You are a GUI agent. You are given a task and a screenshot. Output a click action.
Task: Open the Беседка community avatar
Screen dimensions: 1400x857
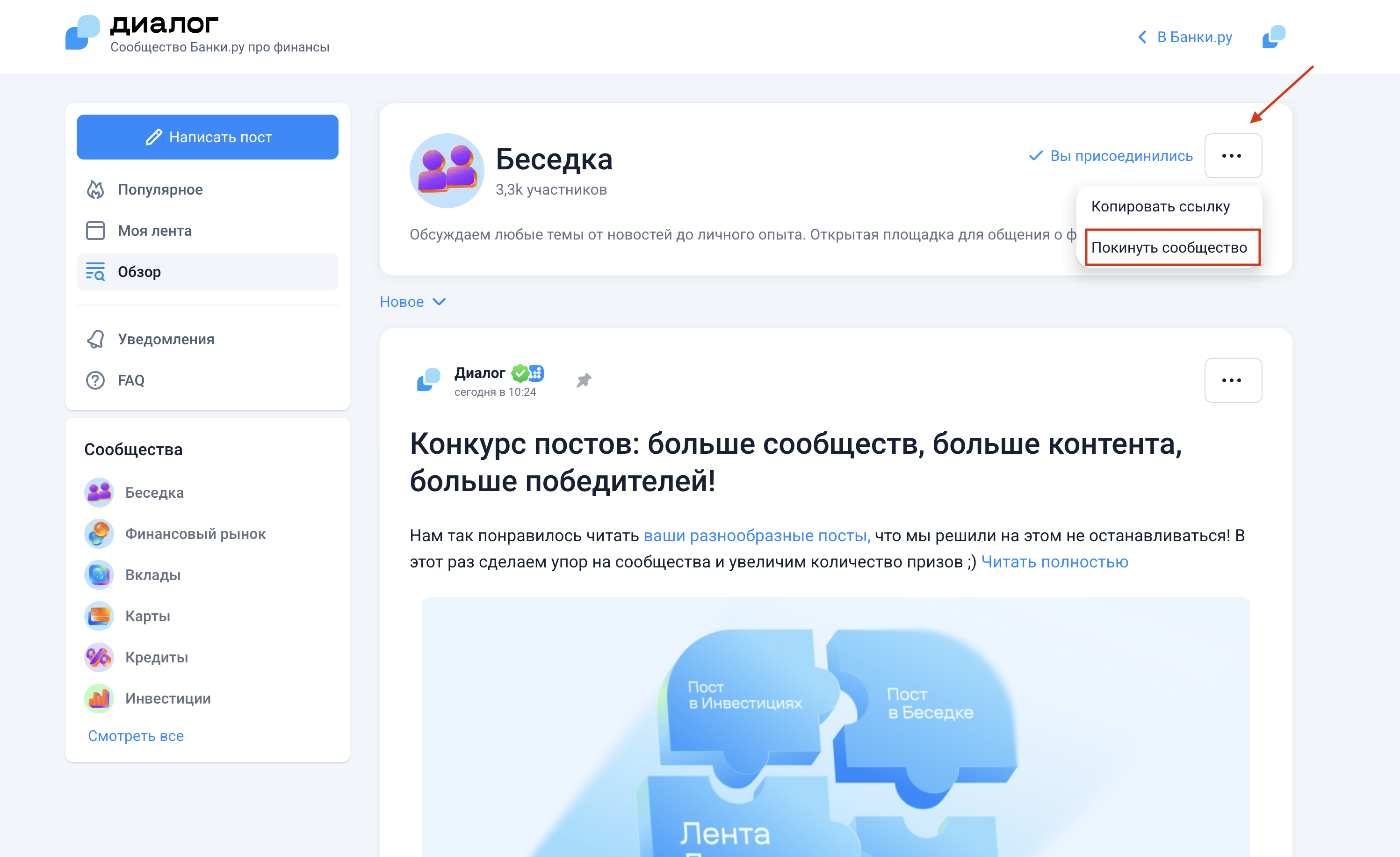(447, 170)
